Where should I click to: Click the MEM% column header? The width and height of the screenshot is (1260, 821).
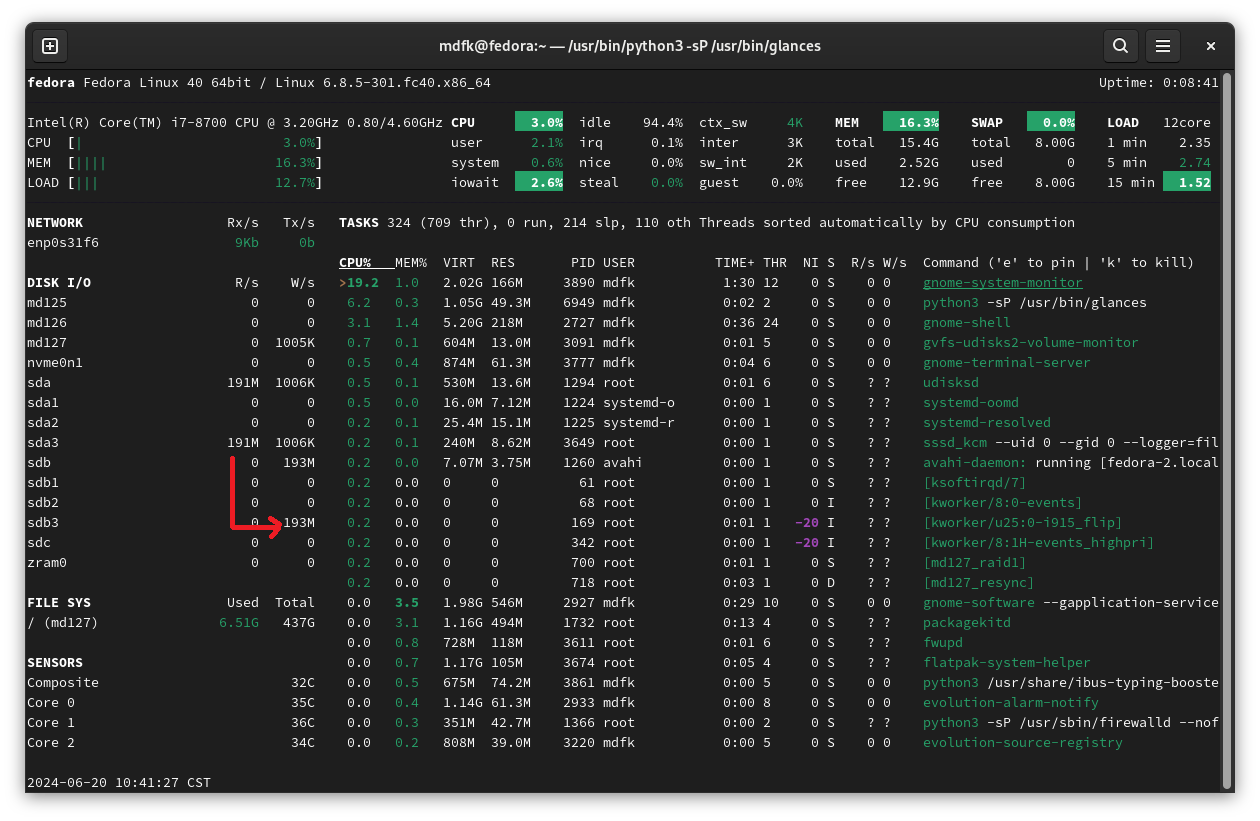411,263
